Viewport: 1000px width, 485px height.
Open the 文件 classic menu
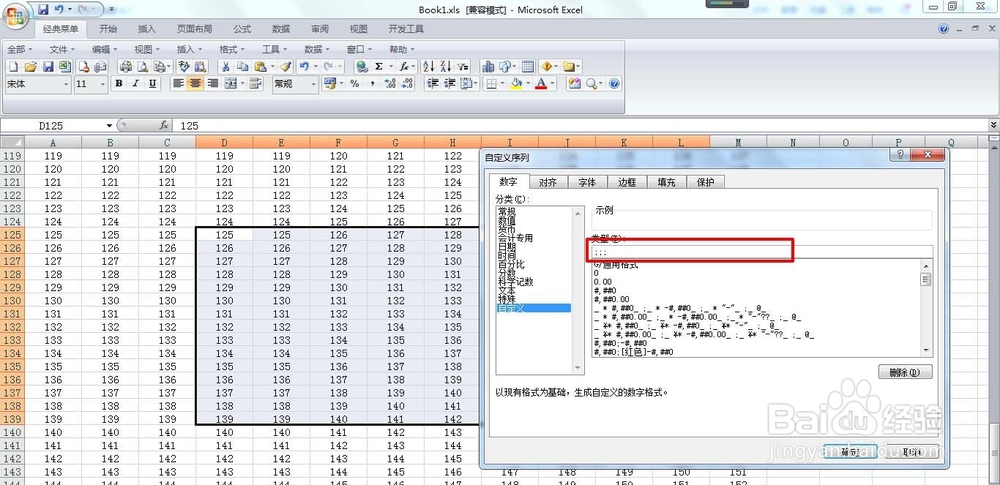click(62, 49)
